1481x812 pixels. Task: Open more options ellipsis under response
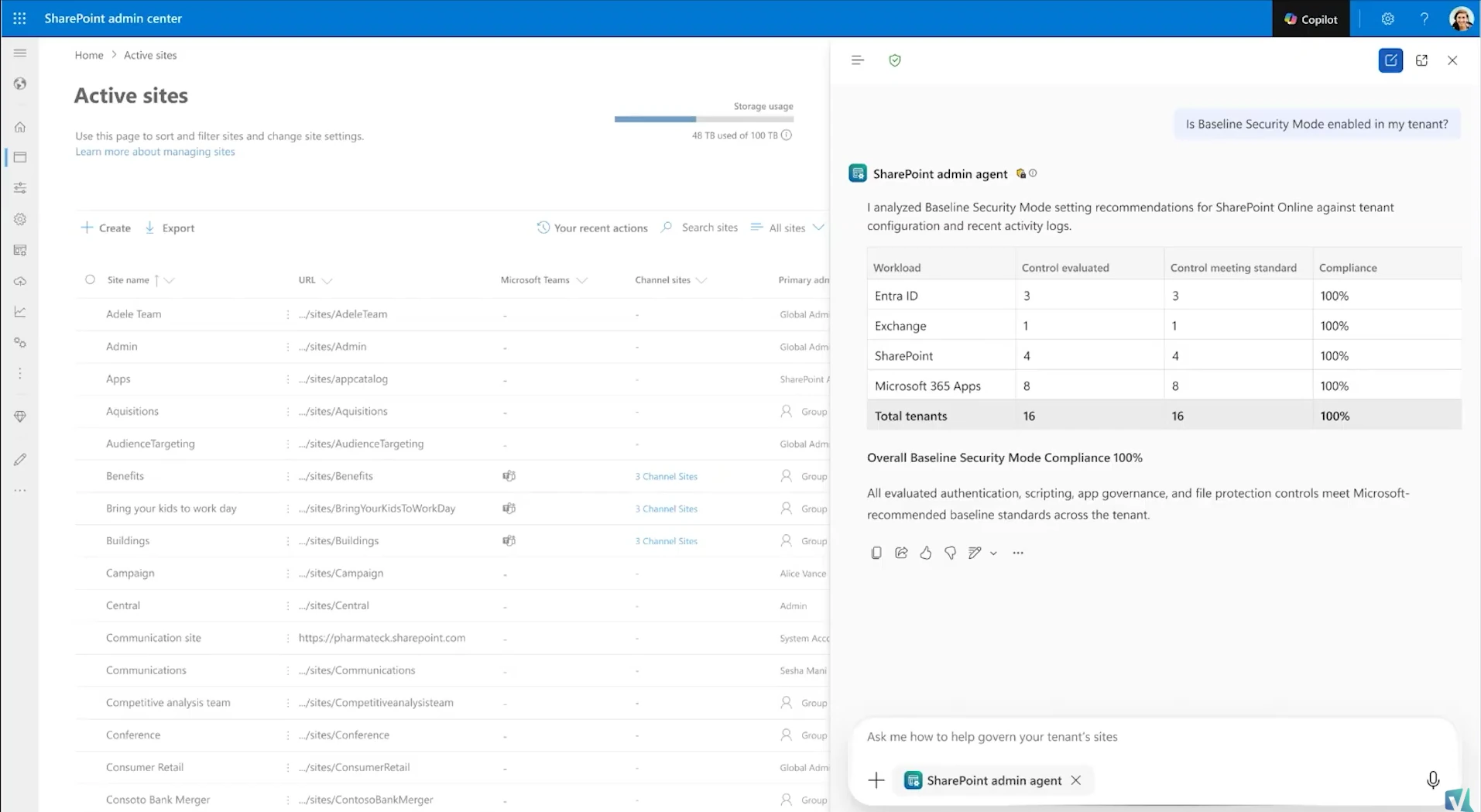(x=1018, y=553)
